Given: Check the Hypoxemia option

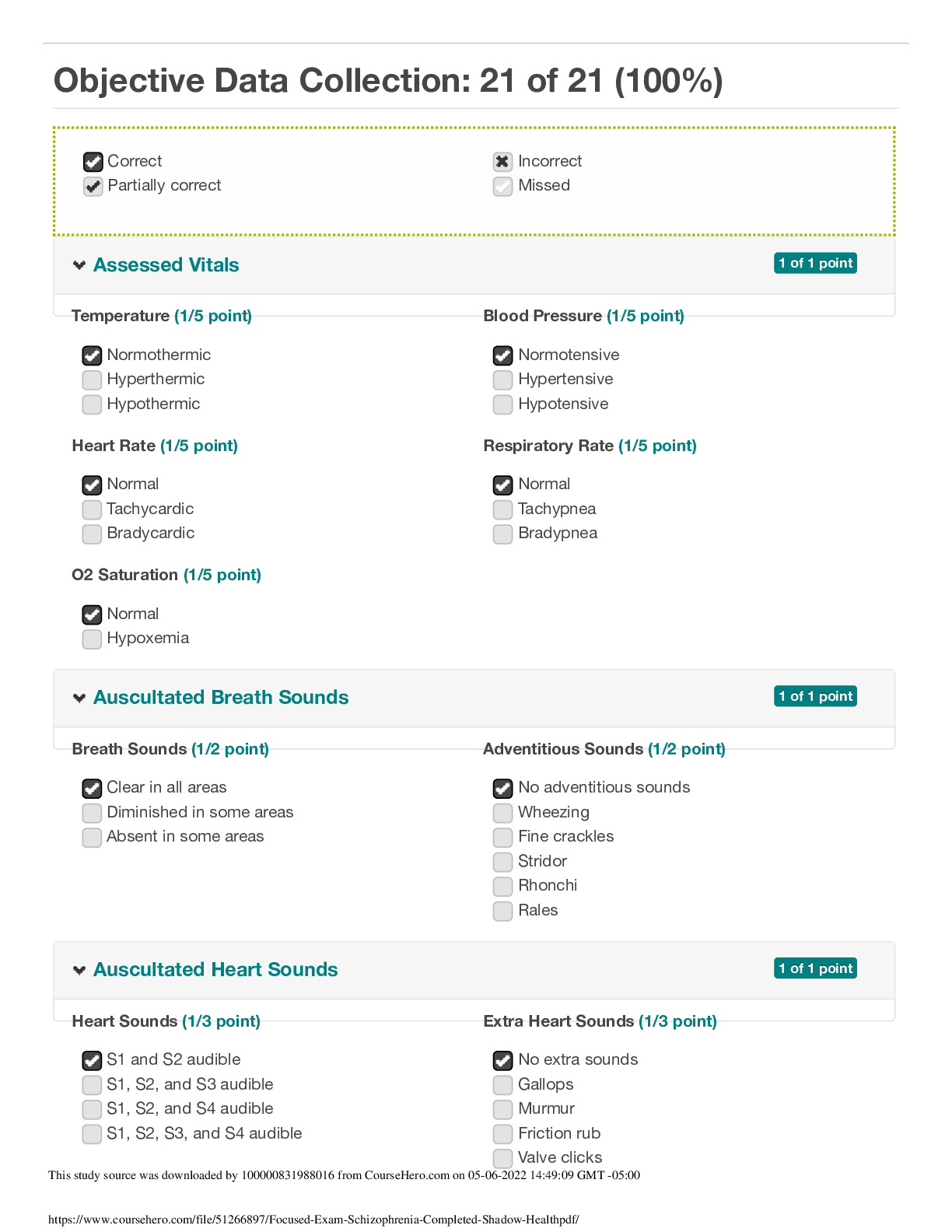Looking at the screenshot, I should [92, 639].
